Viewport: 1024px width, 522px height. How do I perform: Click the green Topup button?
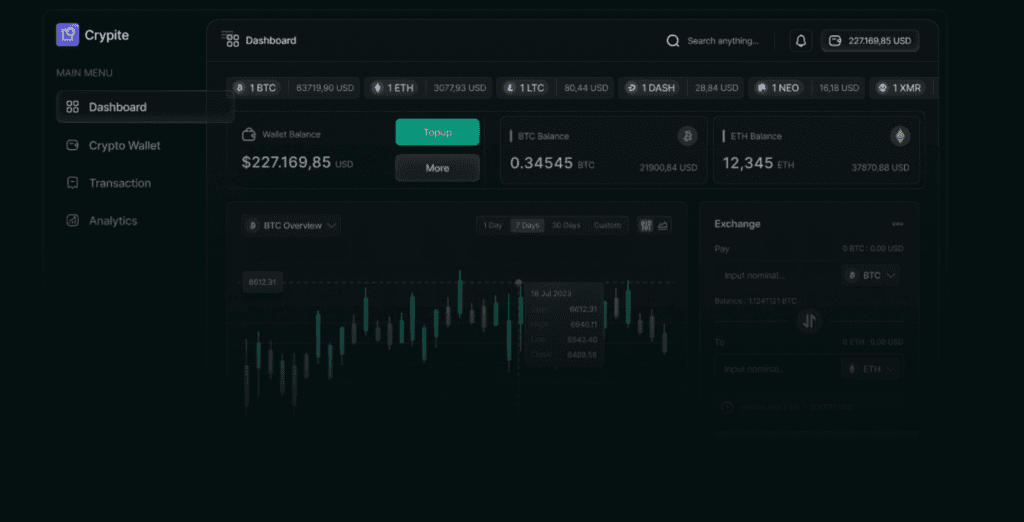[x=437, y=132]
